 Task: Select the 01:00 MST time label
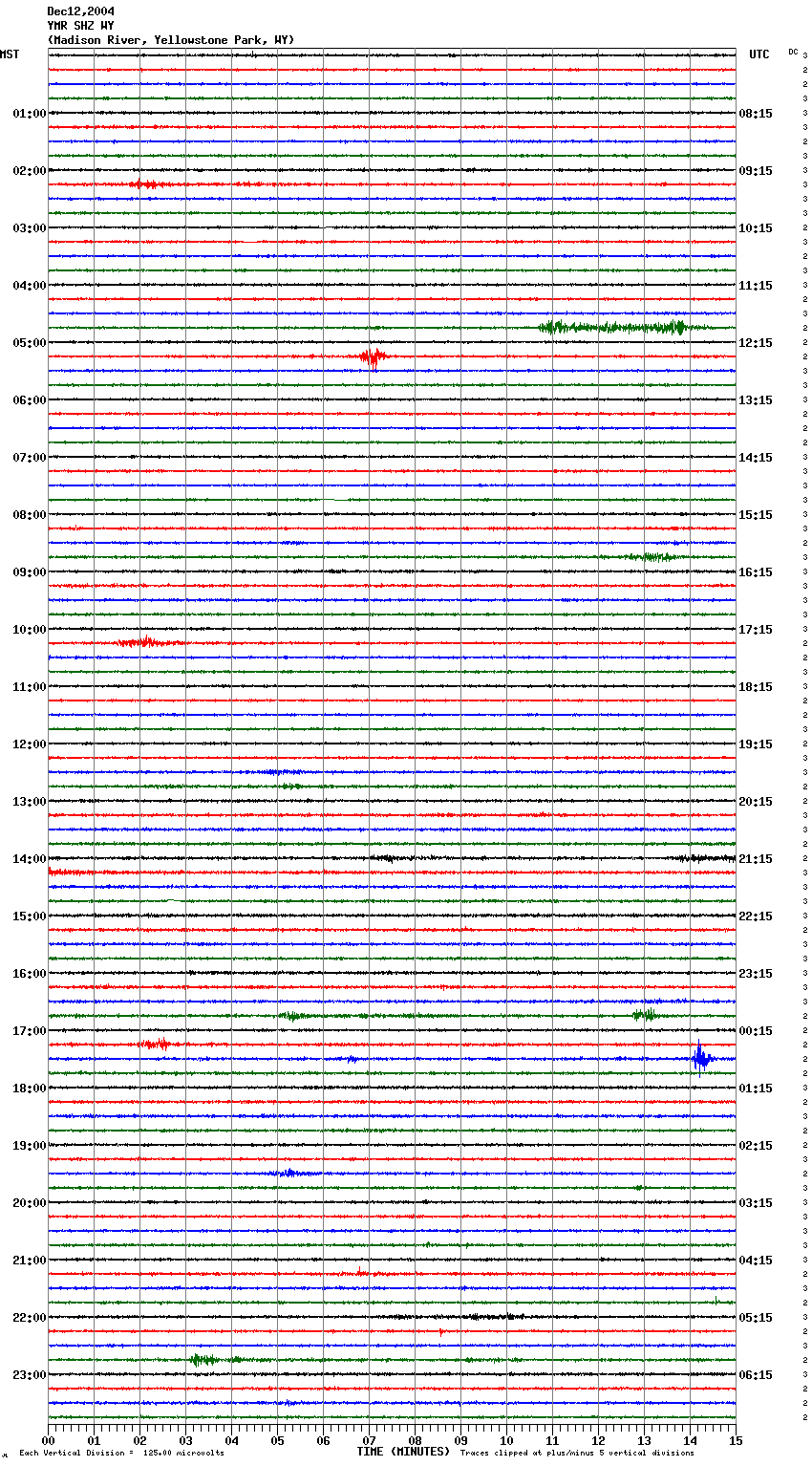[30, 114]
